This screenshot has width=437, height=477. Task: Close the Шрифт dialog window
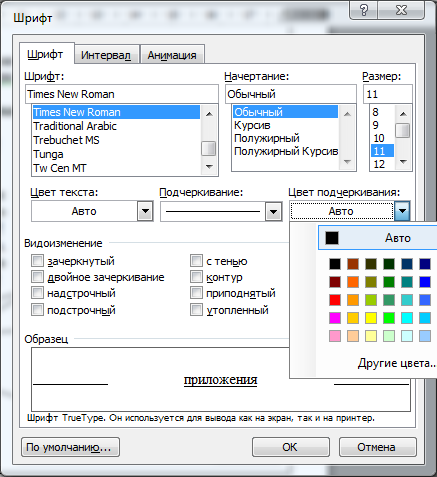(x=401, y=10)
